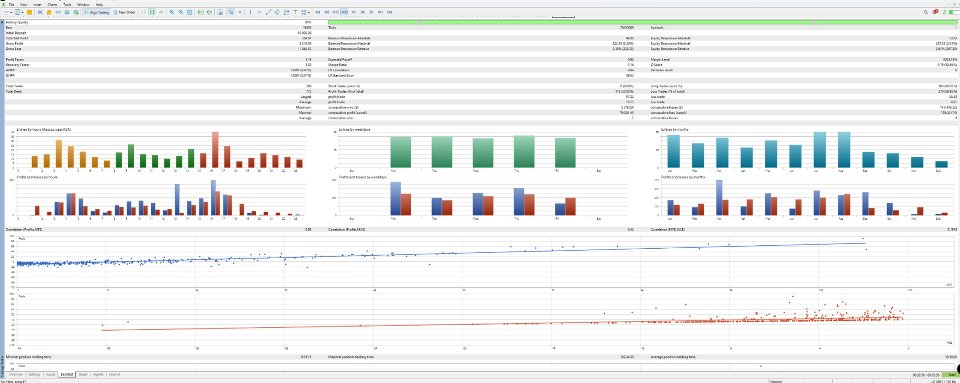The image size is (960, 383).
Task: Select the text label tool
Action: pos(295,12)
